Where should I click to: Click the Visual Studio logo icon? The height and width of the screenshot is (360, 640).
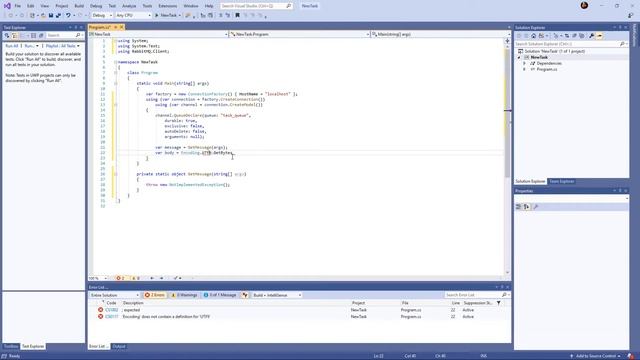(7, 6)
